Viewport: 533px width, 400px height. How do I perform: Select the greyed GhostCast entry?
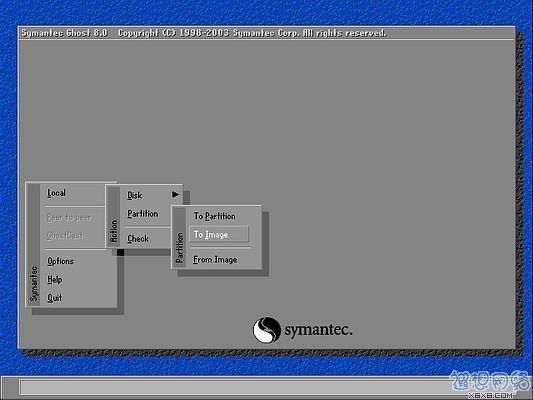click(x=65, y=236)
